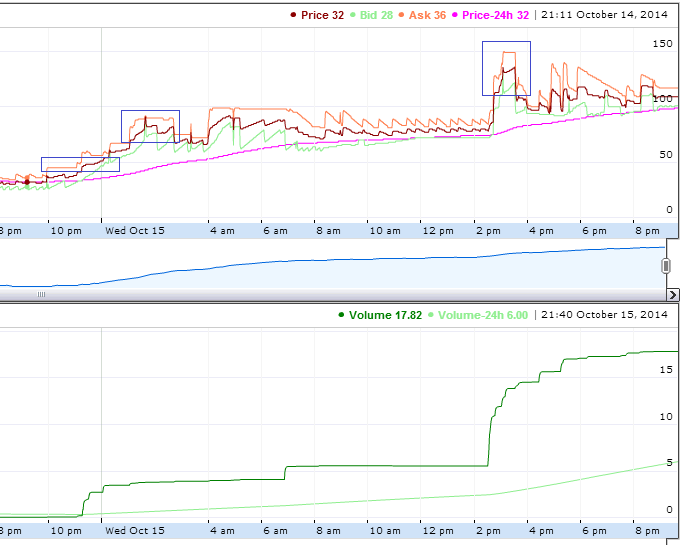684x545 pixels.
Task: Click the 10 value on the volume y-axis
Action: (x=666, y=417)
